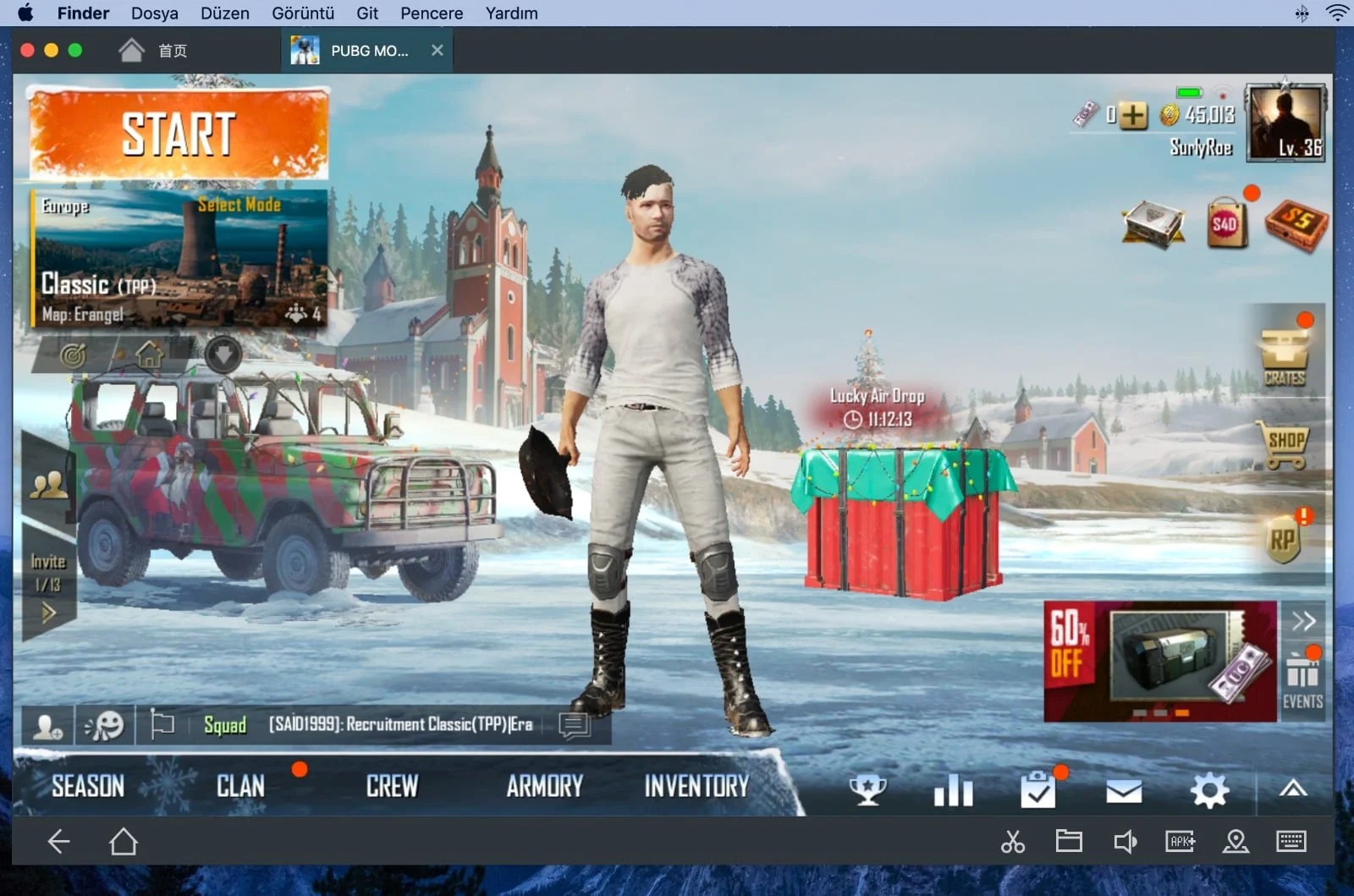Open the emulator file folder icon
Screen dimensions: 1354x896
pos(1069,841)
